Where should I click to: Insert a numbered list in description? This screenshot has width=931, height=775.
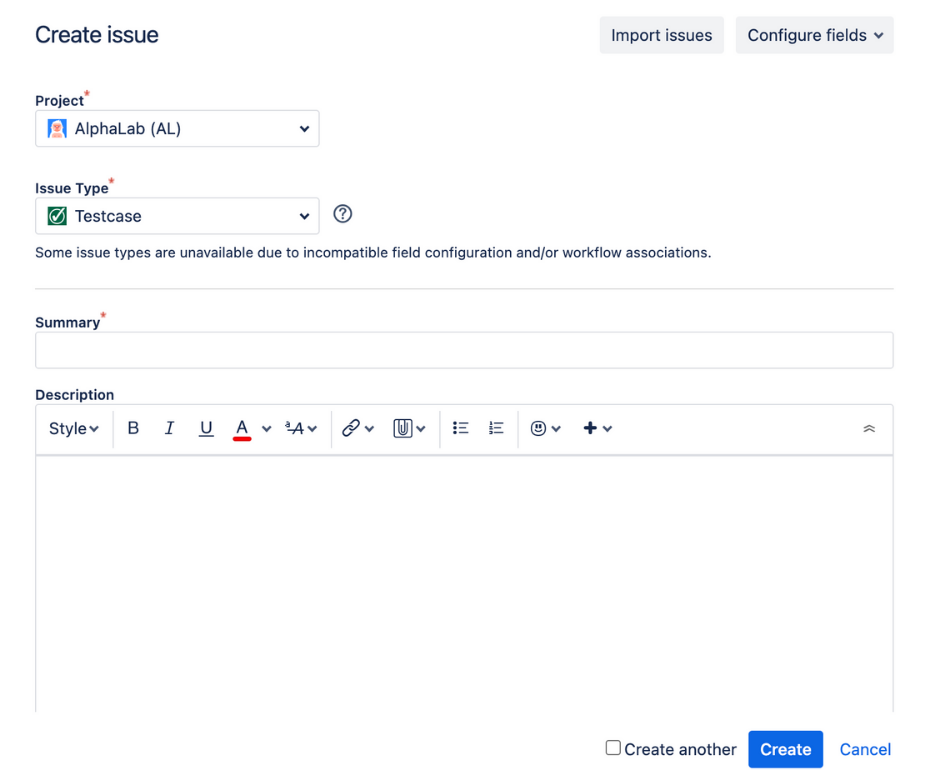pos(496,428)
